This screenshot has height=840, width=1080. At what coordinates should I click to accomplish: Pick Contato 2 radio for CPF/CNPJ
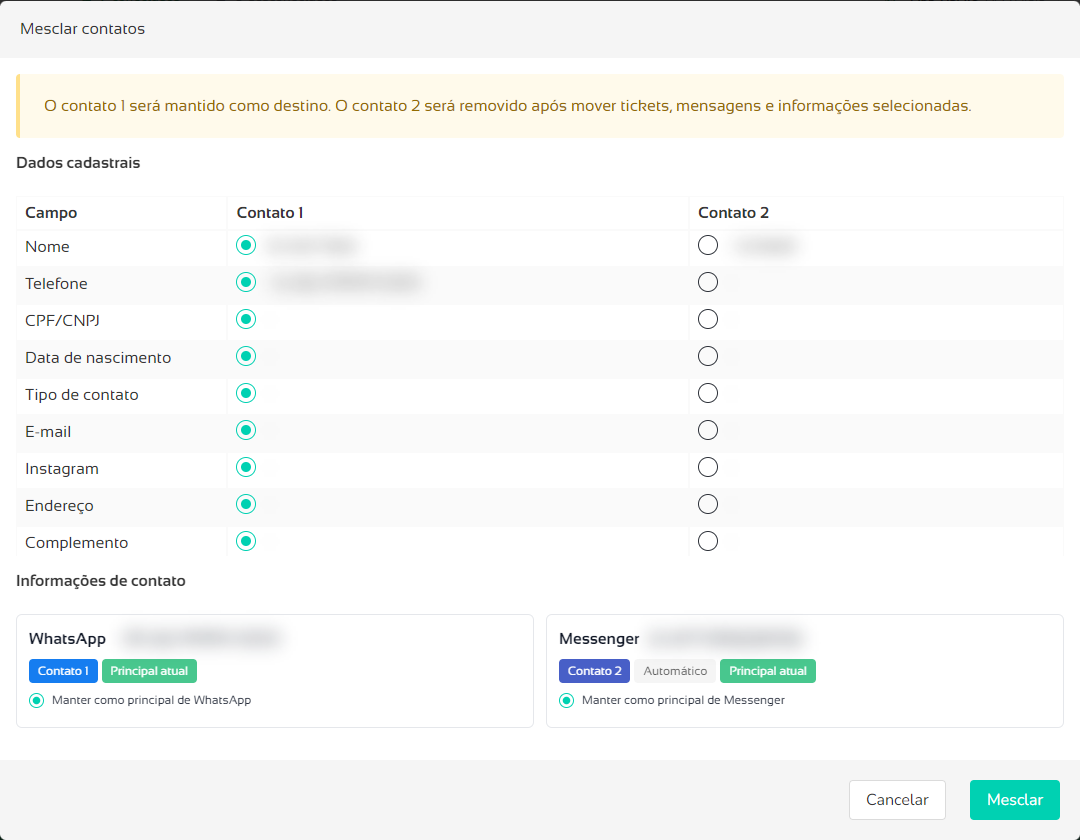(707, 319)
